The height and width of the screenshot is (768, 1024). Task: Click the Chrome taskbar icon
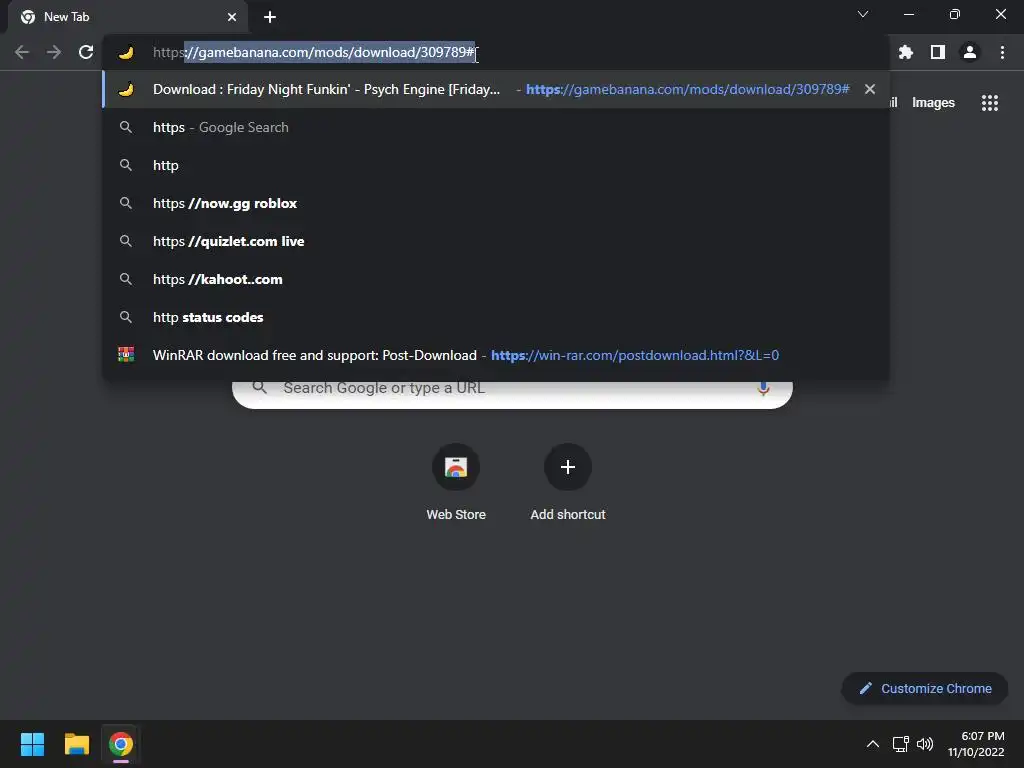pyautogui.click(x=121, y=744)
